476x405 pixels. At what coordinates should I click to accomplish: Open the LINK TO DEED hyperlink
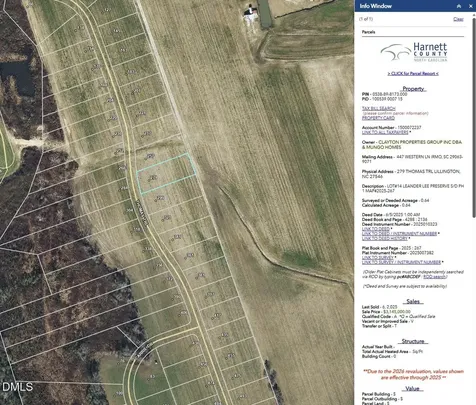point(376,229)
